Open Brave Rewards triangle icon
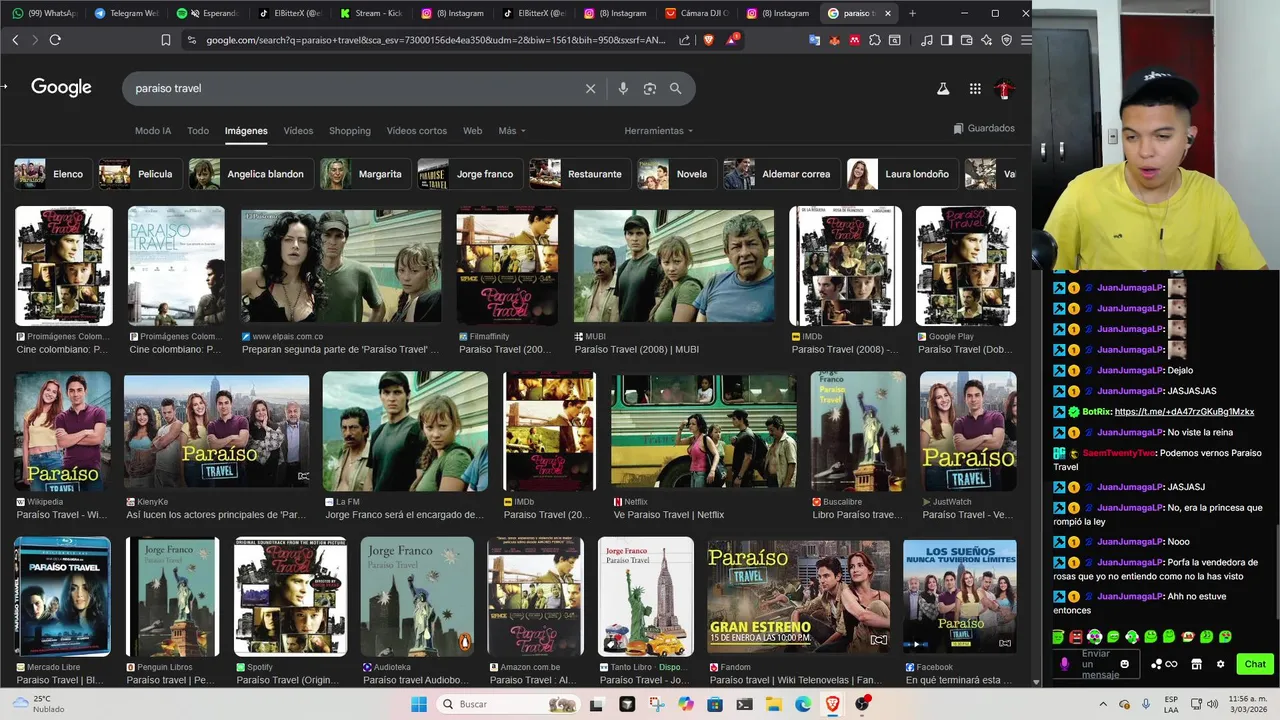This screenshot has height=720, width=1280. click(733, 40)
